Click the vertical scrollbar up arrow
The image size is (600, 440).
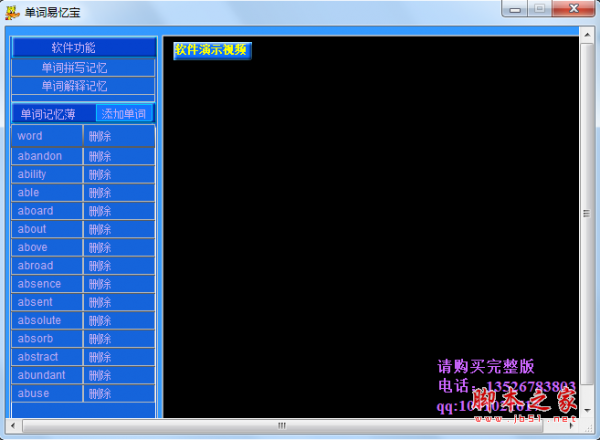coord(587,35)
